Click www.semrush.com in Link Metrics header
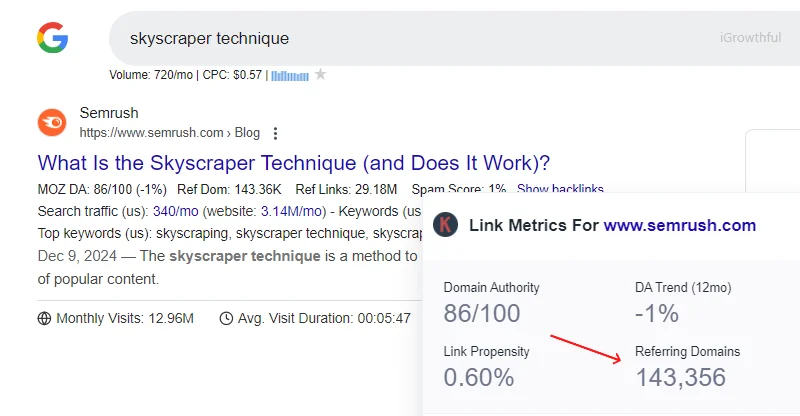 tap(680, 225)
